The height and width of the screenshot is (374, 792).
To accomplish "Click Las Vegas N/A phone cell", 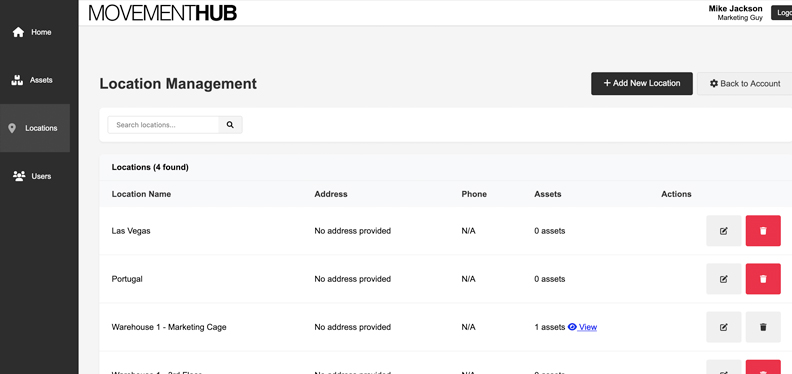I will 468,231.
